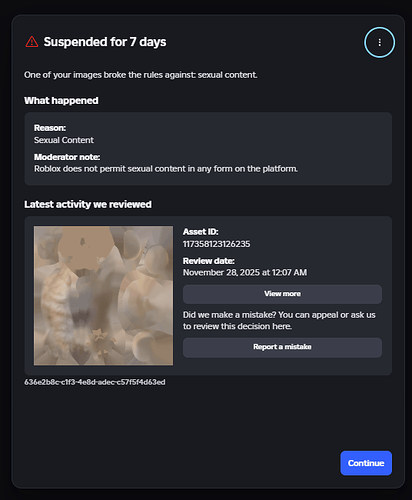Click Report a mistake button

point(282,347)
